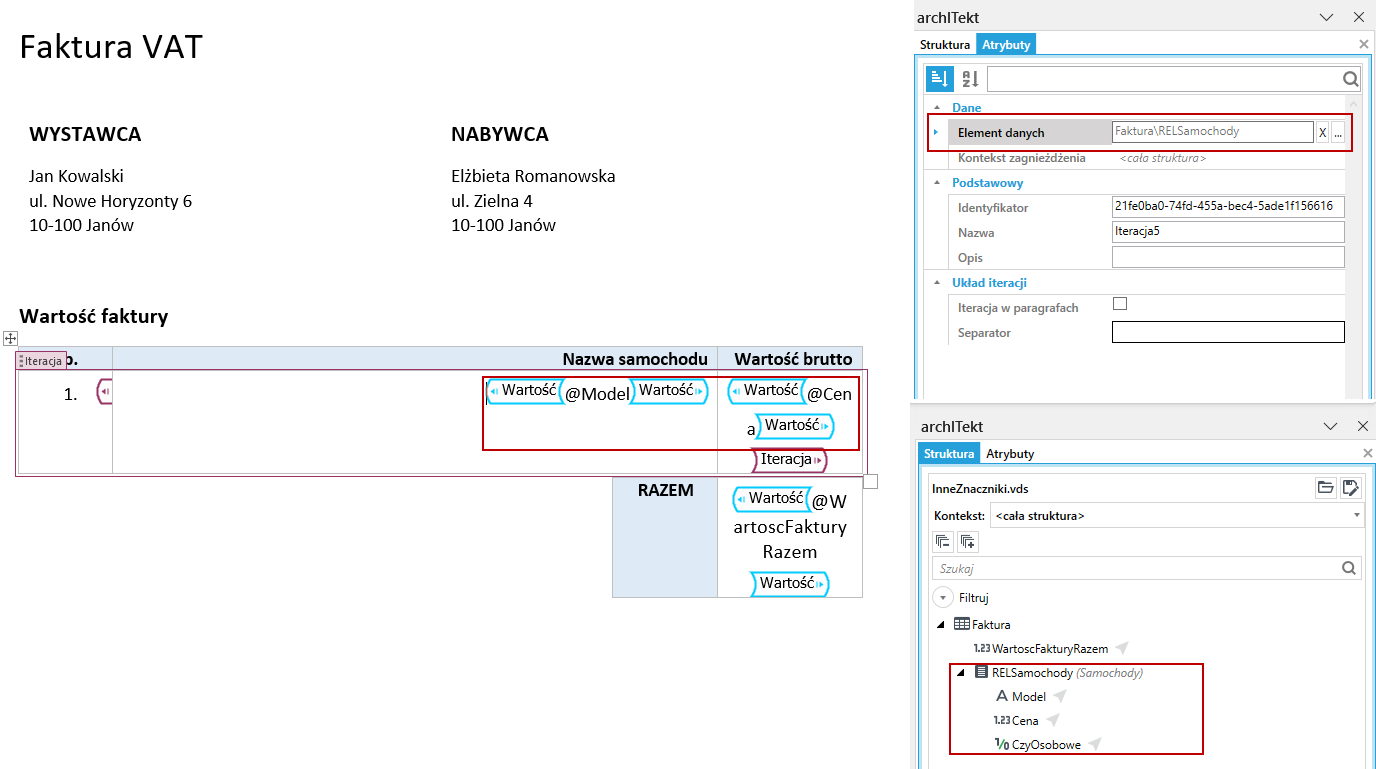
Task: Select alphabetical A-Z sort icon
Action: [x=969, y=79]
